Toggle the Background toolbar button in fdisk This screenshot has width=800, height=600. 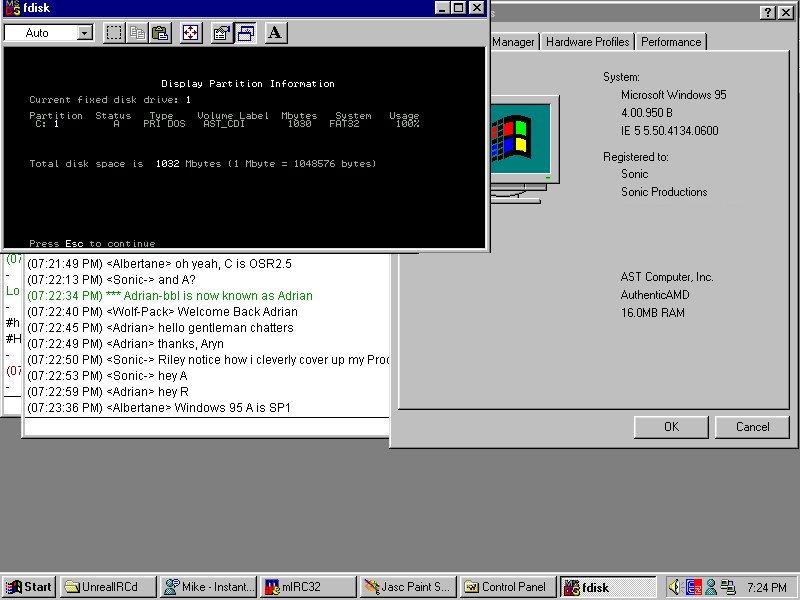tap(245, 33)
